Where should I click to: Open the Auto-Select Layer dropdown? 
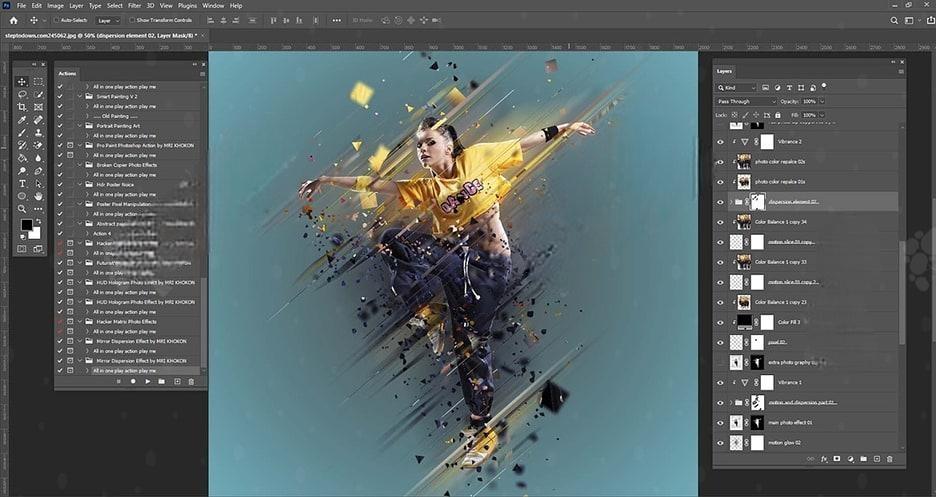[108, 20]
